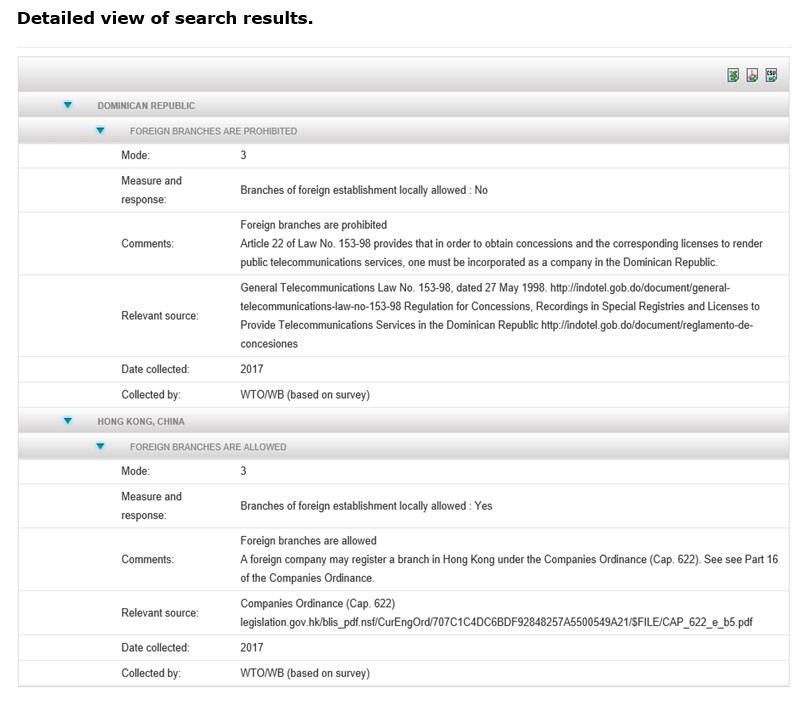This screenshot has height=709, width=801.
Task: Export the search results as PDF
Action: coord(752,75)
